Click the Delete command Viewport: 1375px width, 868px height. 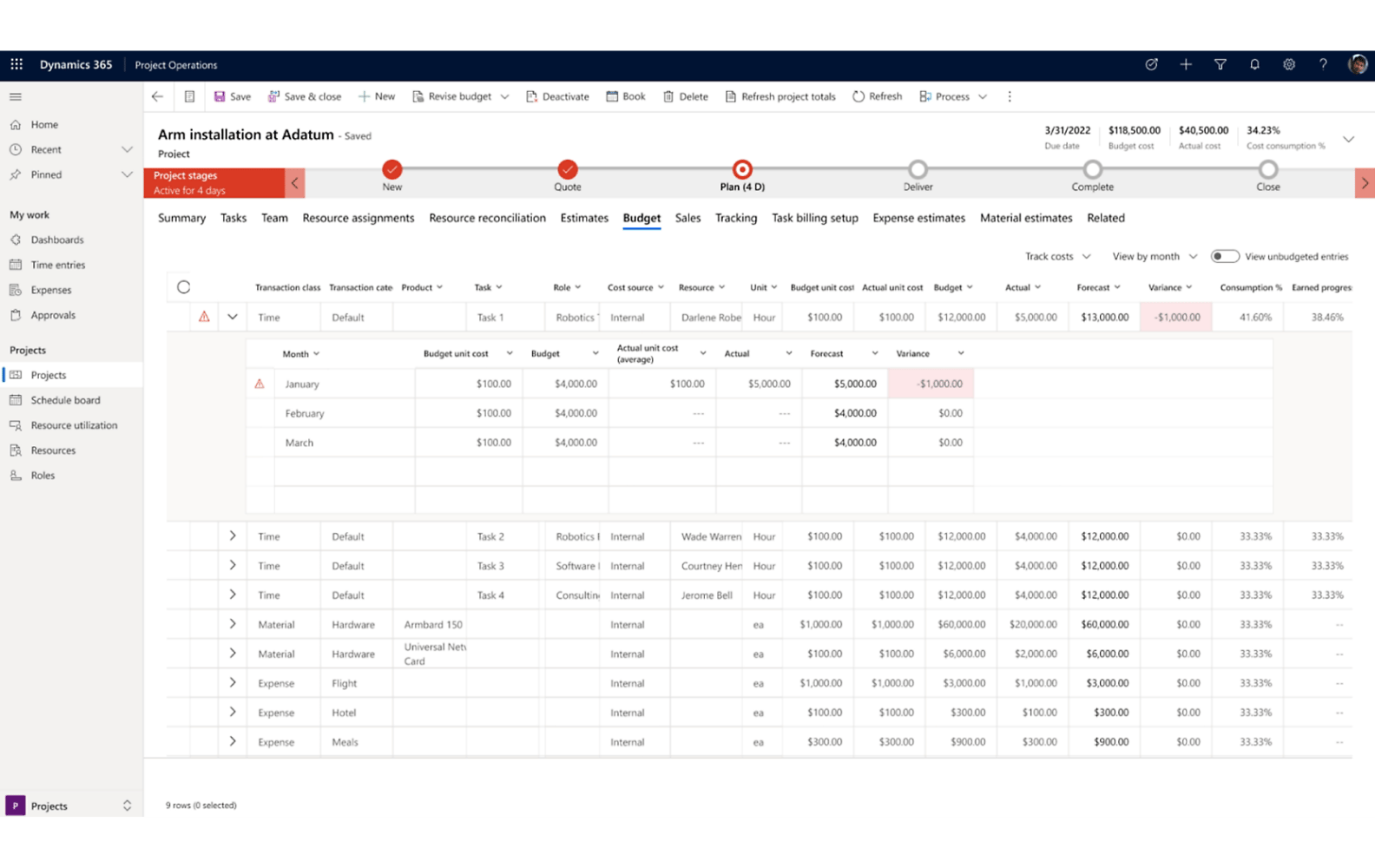pyautogui.click(x=686, y=96)
